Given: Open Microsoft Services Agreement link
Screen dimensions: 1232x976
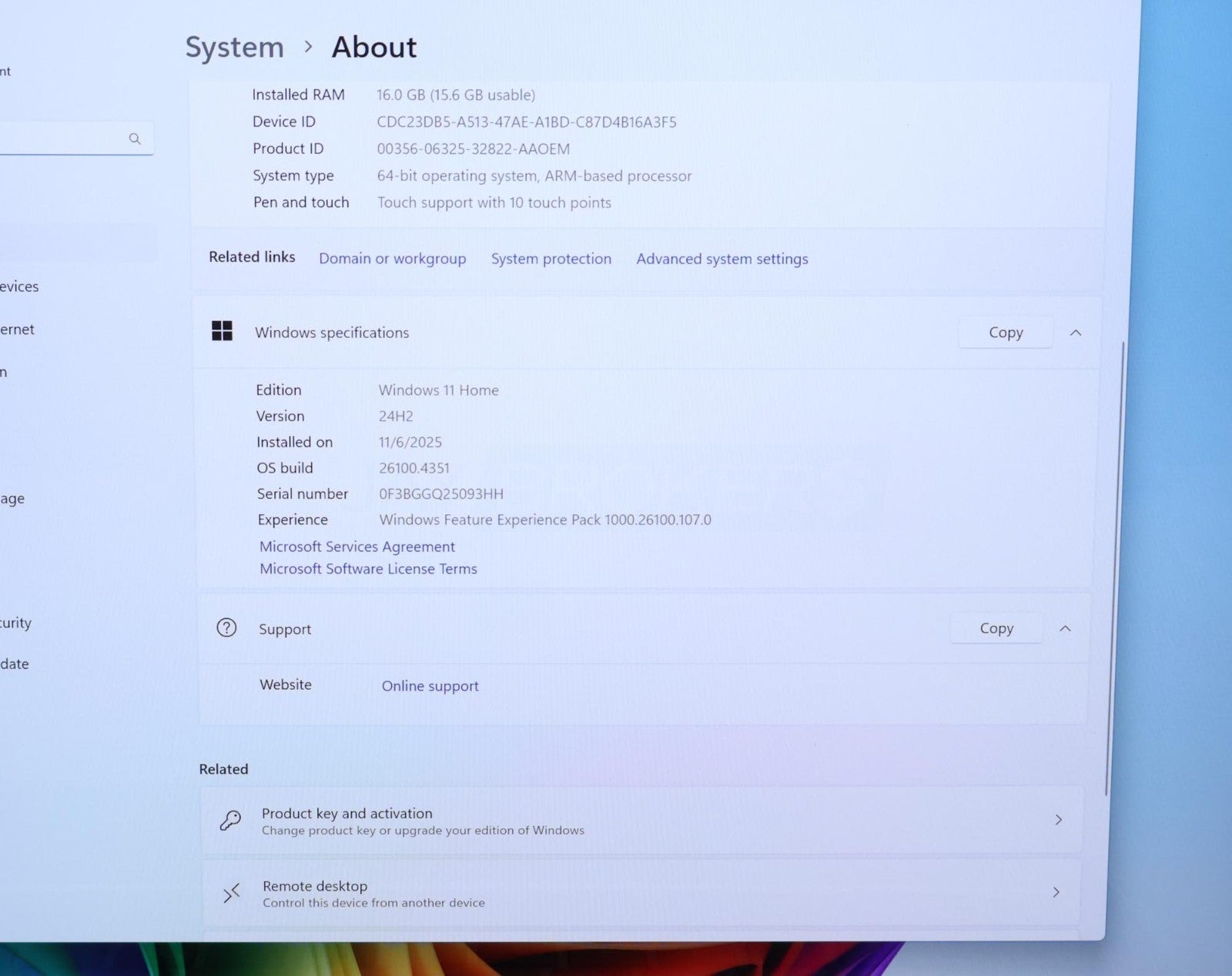Looking at the screenshot, I should [x=357, y=546].
